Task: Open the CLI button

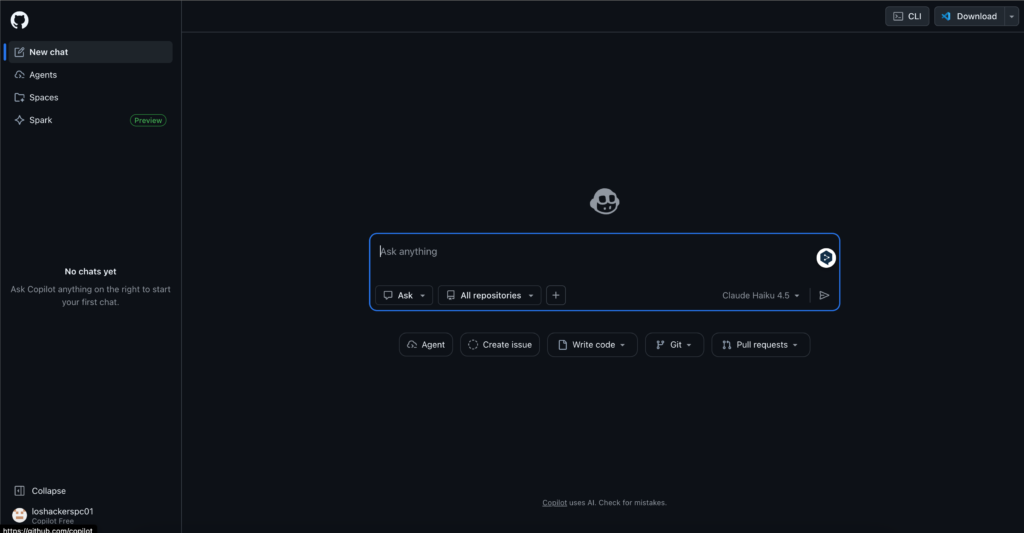Action: 907,16
